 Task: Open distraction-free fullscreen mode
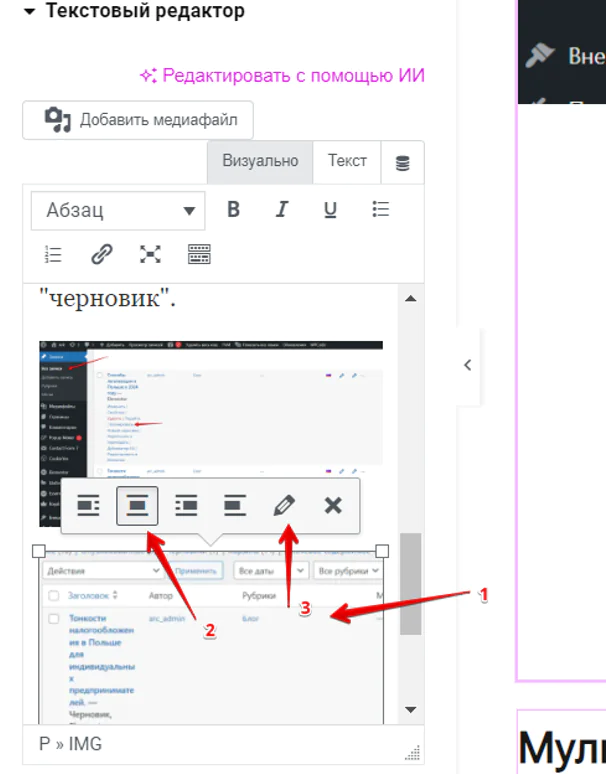click(x=150, y=254)
